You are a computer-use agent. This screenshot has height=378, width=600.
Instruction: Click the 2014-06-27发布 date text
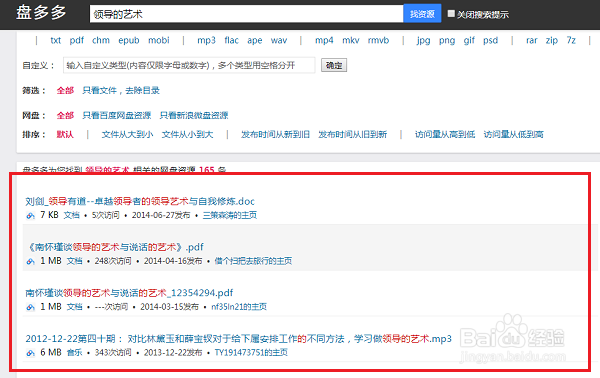[x=161, y=215]
